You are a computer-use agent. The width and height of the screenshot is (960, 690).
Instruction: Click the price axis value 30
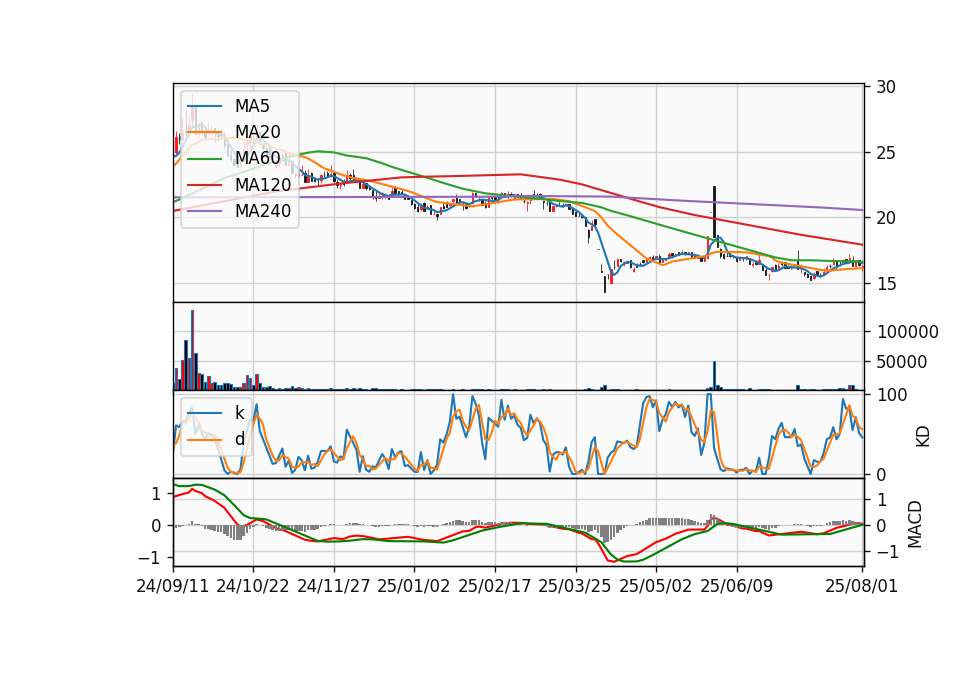click(x=886, y=87)
